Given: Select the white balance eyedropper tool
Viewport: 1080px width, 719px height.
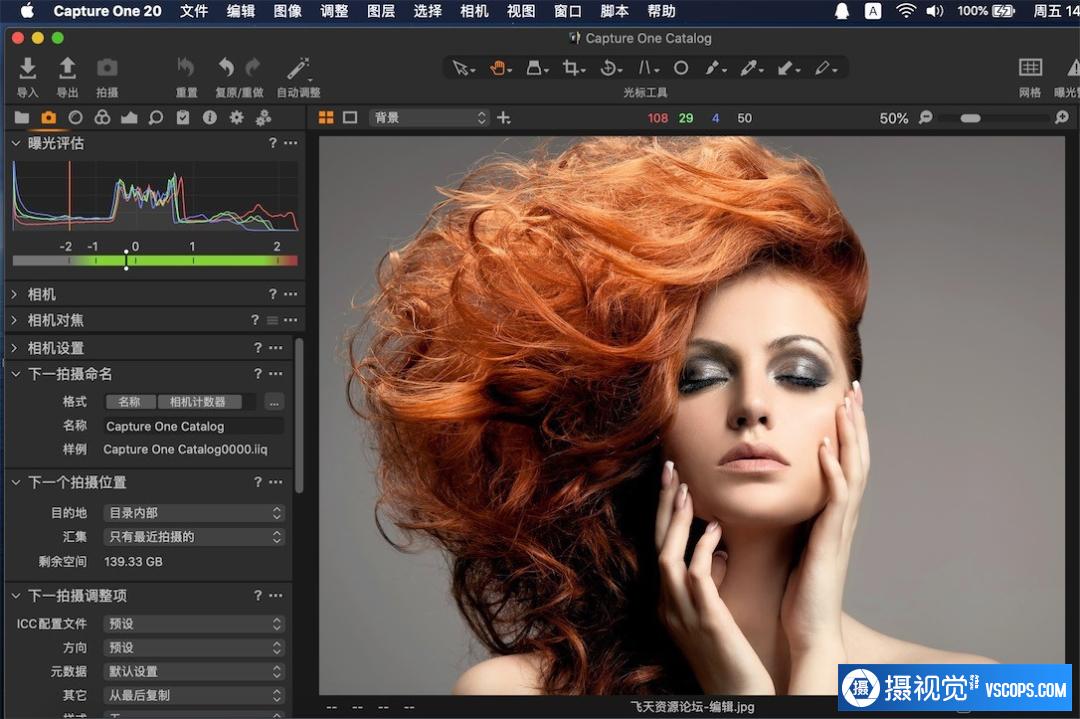Looking at the screenshot, I should click(x=749, y=68).
